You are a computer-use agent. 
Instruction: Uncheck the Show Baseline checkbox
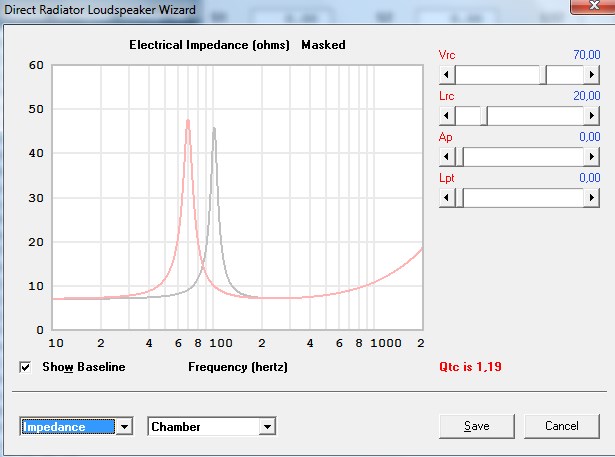click(x=25, y=368)
